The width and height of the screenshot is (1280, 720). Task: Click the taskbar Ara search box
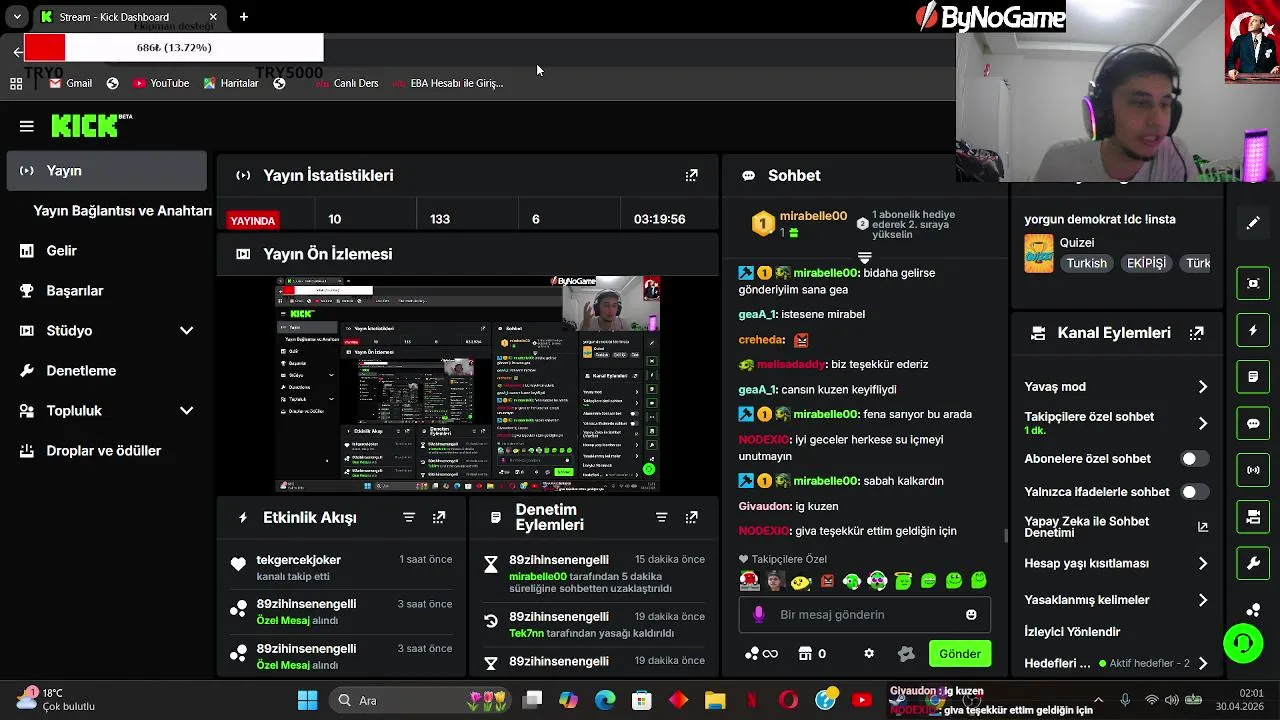[x=420, y=700]
